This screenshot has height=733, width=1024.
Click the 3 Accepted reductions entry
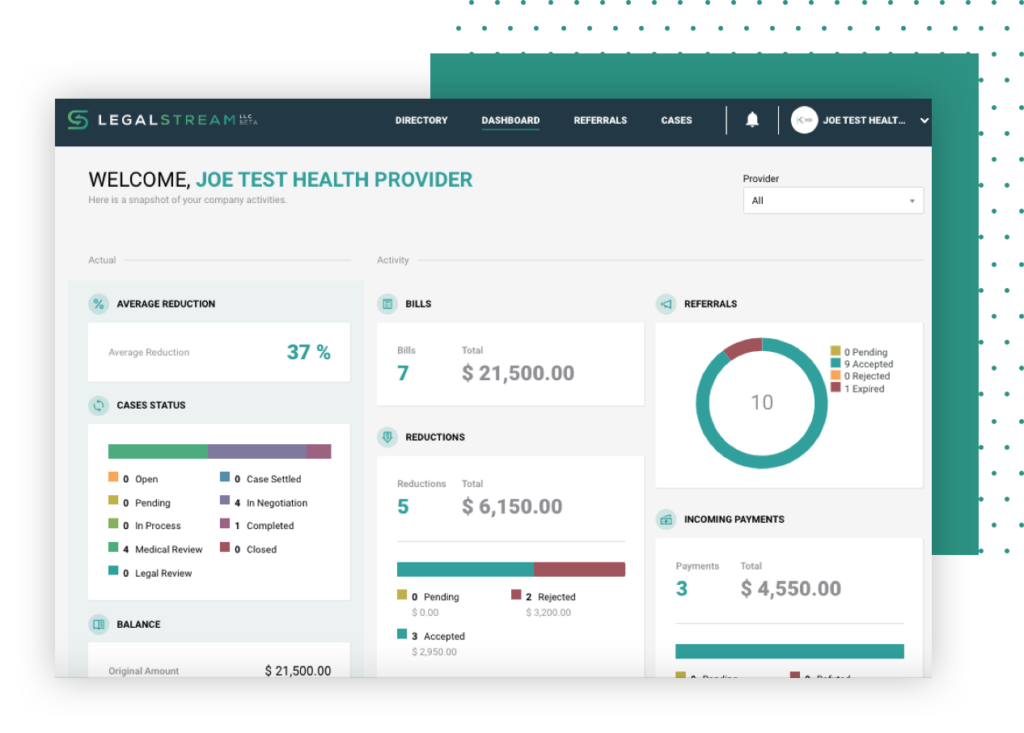pos(431,636)
